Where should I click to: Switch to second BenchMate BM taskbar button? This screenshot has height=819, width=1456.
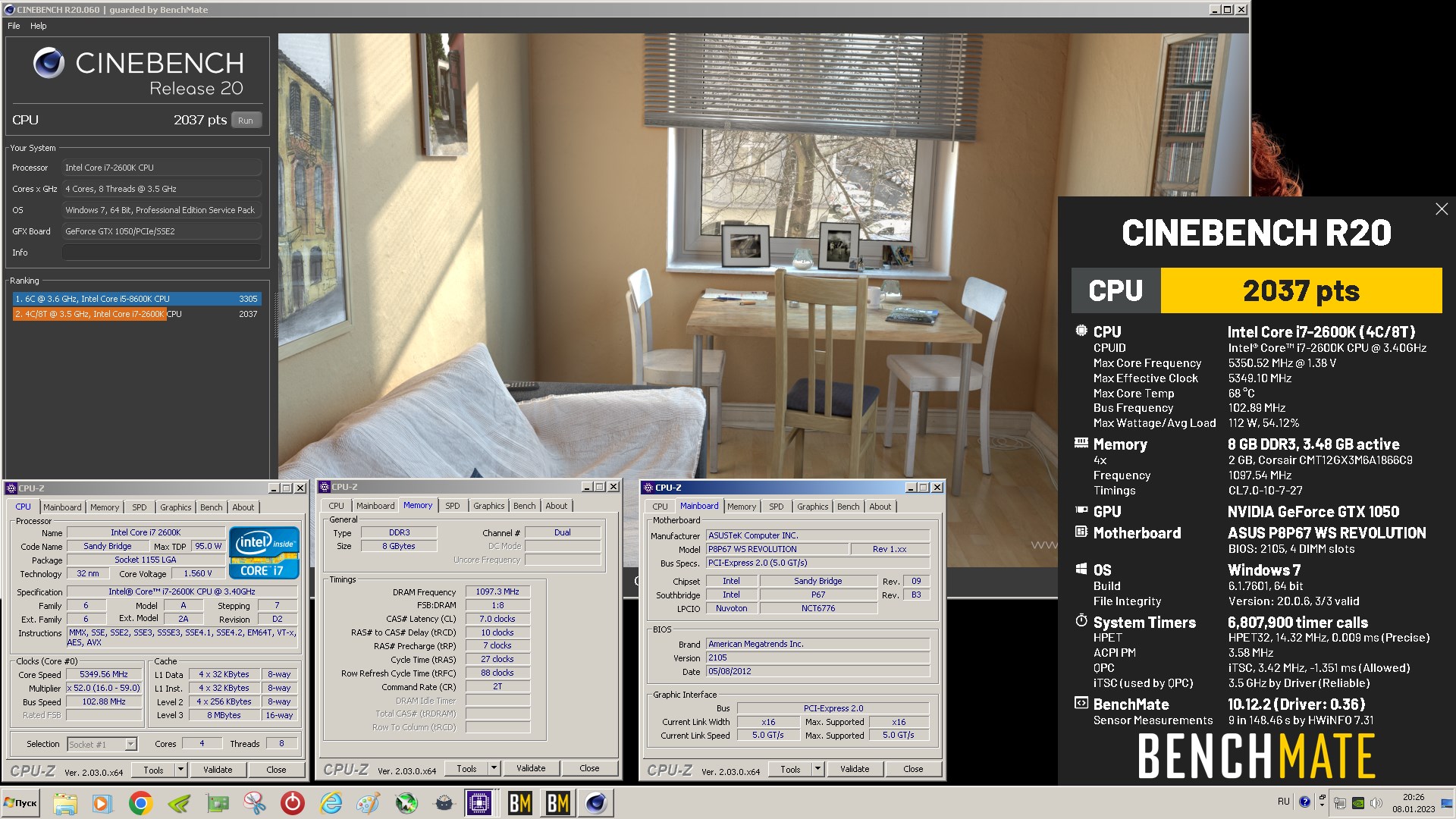tap(558, 803)
